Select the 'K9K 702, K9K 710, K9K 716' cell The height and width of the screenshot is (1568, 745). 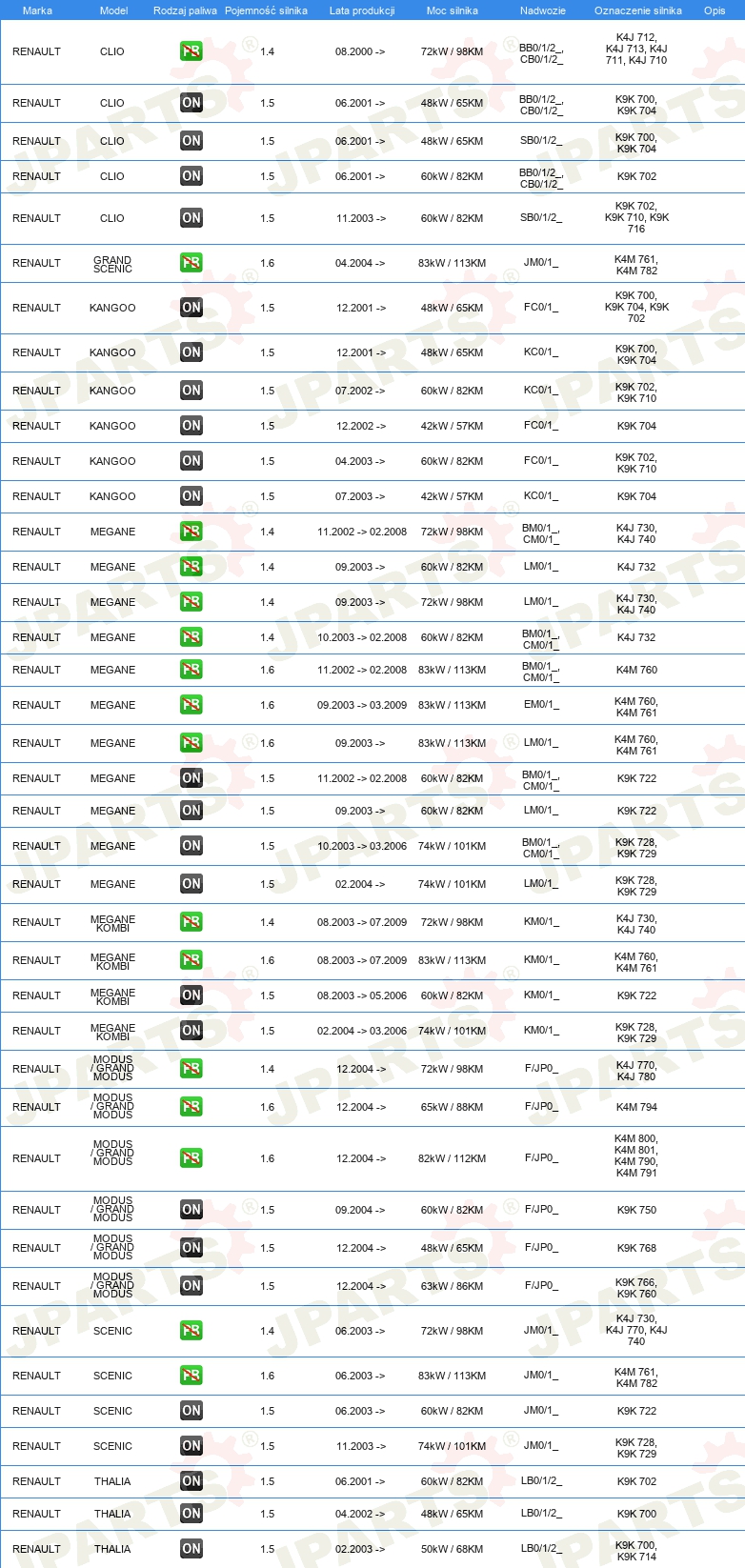coord(636,217)
